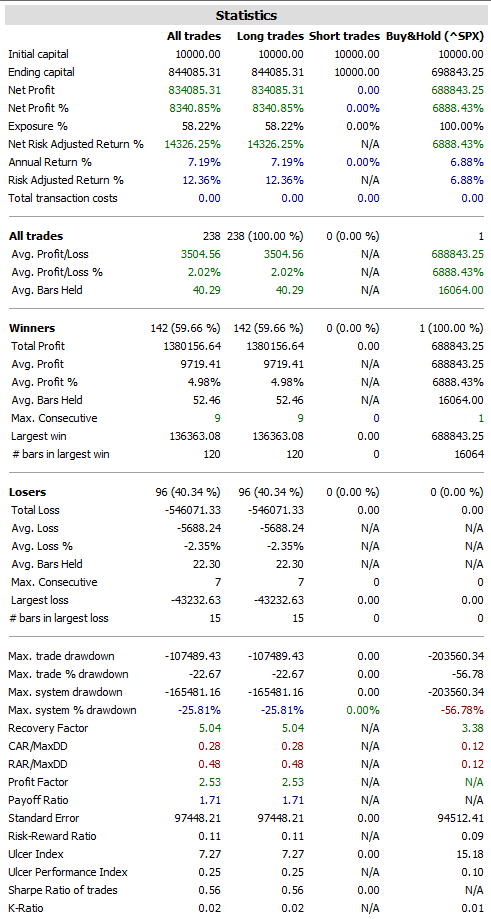Click the Winners section heading

click(x=32, y=328)
